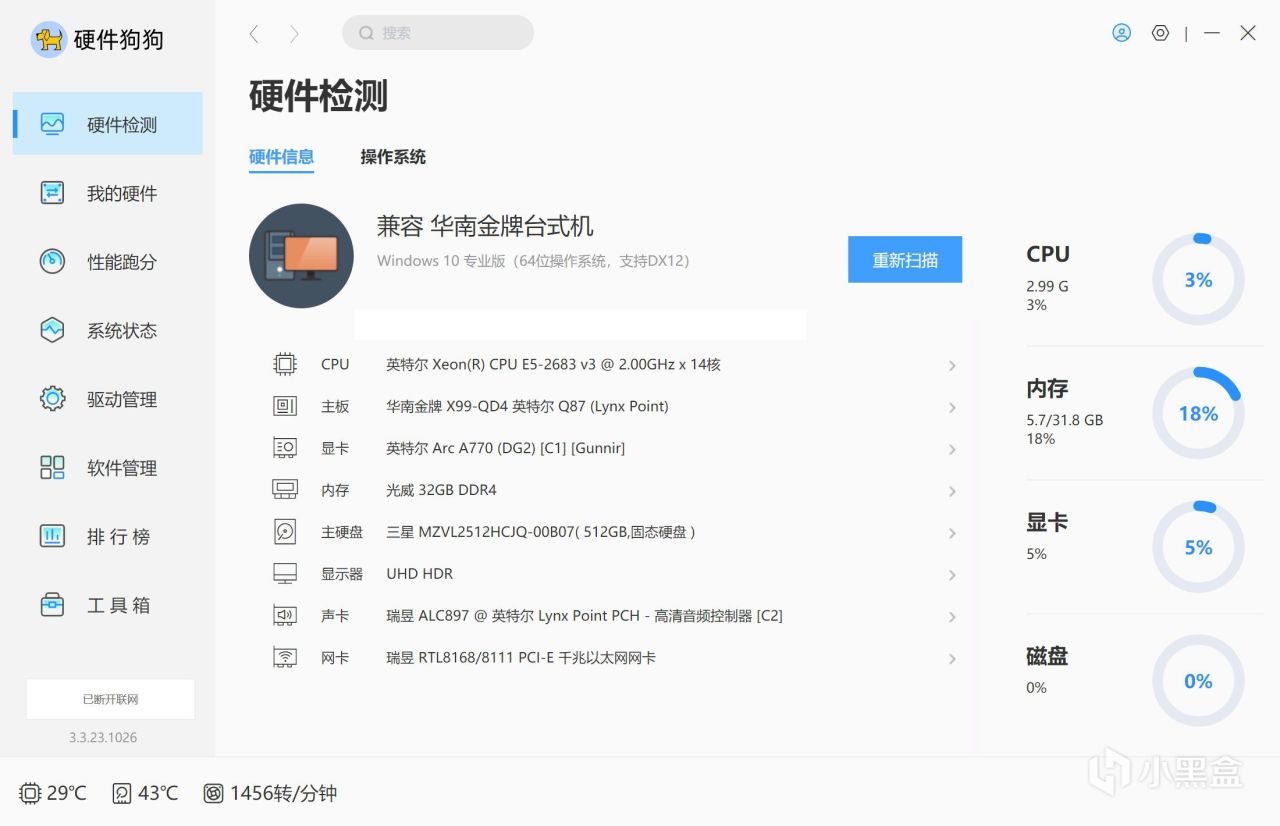Click the 磁盘 0% usage ring
Image resolution: width=1280 pixels, height=826 pixels.
[1198, 681]
